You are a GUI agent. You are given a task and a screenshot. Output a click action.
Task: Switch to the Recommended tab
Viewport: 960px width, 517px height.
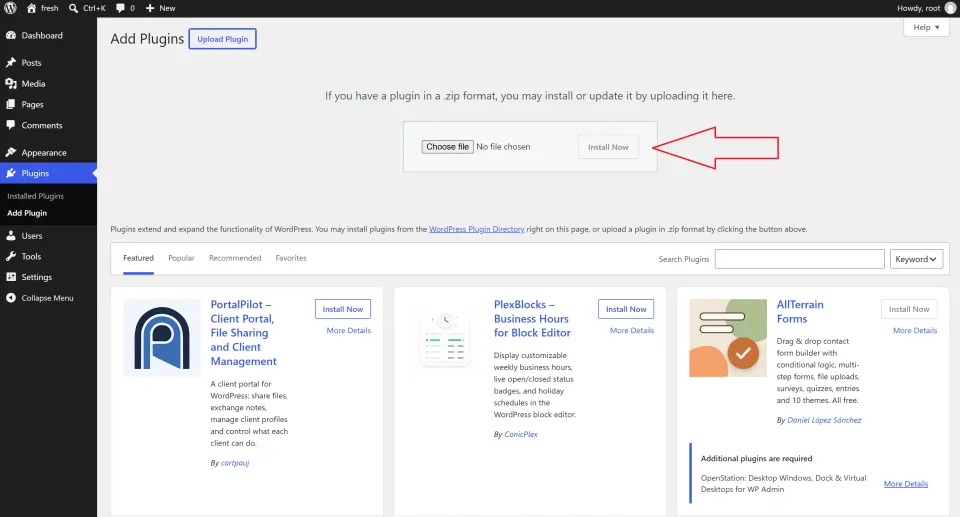coord(235,258)
